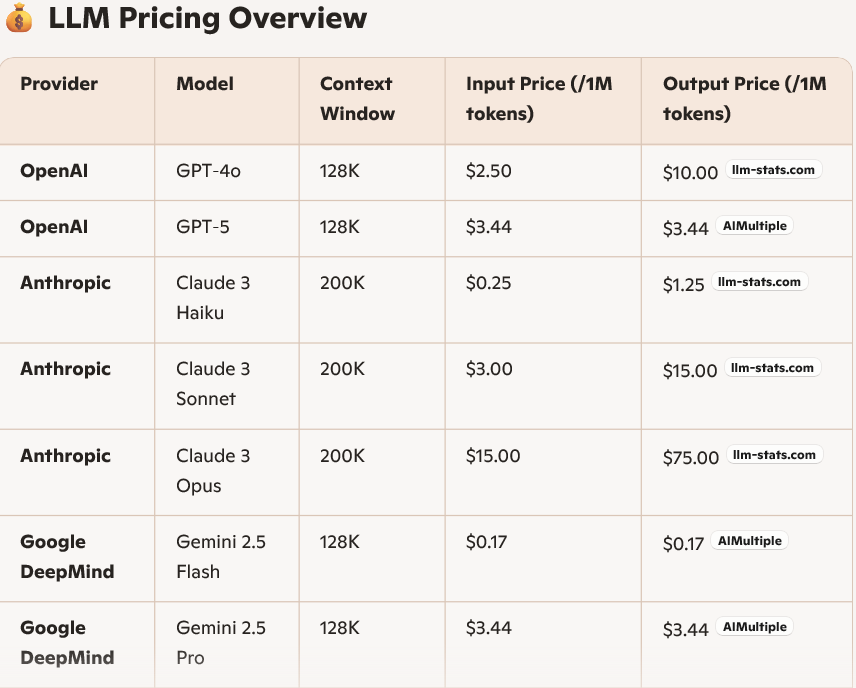Image resolution: width=856 pixels, height=688 pixels.
Task: Click the Context Window column header
Action: (x=357, y=99)
